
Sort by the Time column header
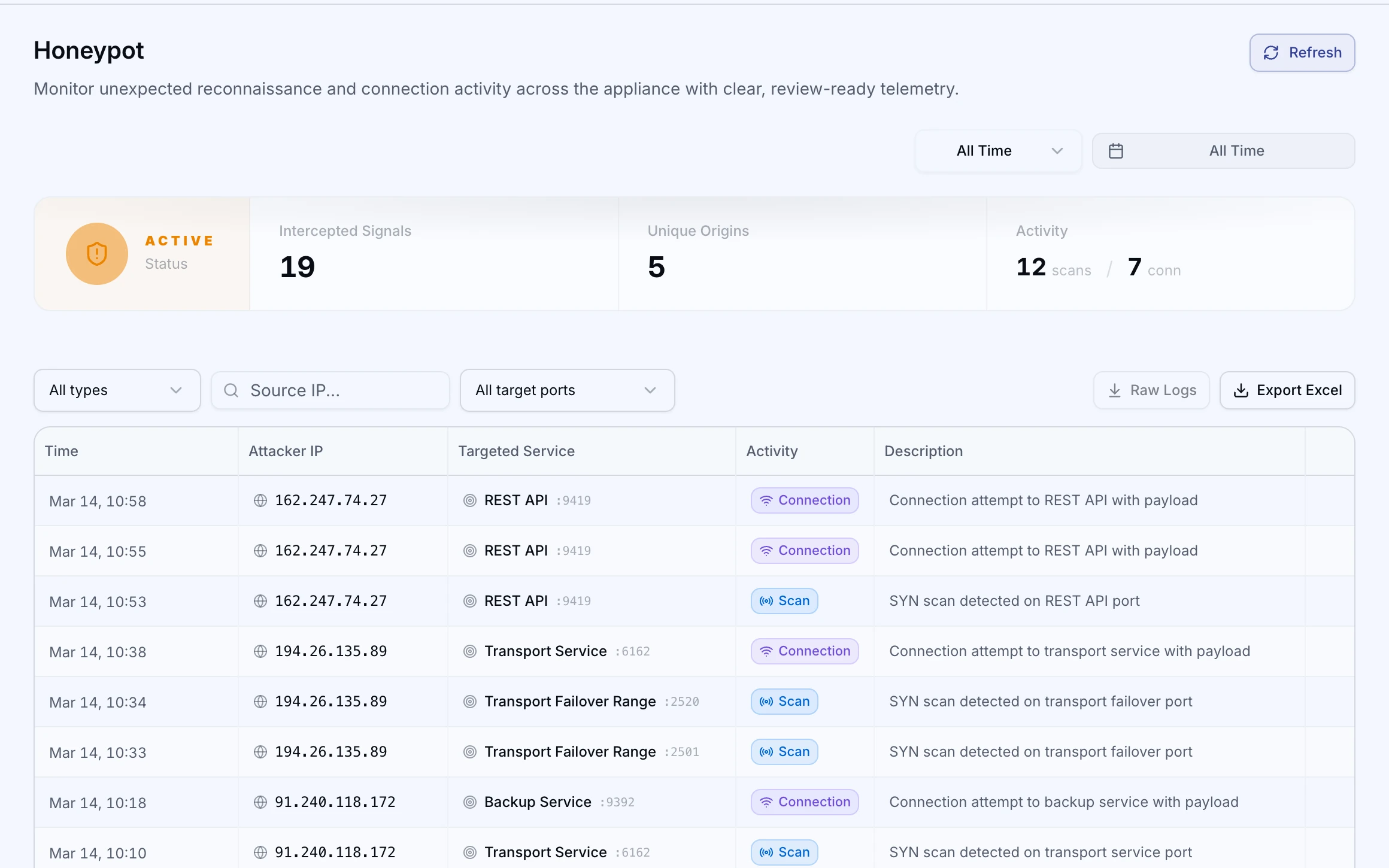[62, 451]
